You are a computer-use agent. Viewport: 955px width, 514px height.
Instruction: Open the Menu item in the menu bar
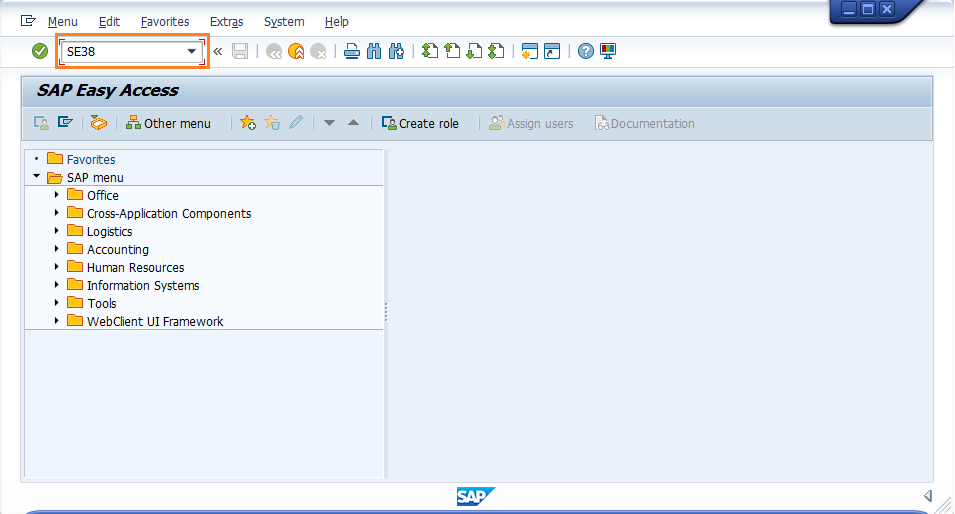(63, 22)
